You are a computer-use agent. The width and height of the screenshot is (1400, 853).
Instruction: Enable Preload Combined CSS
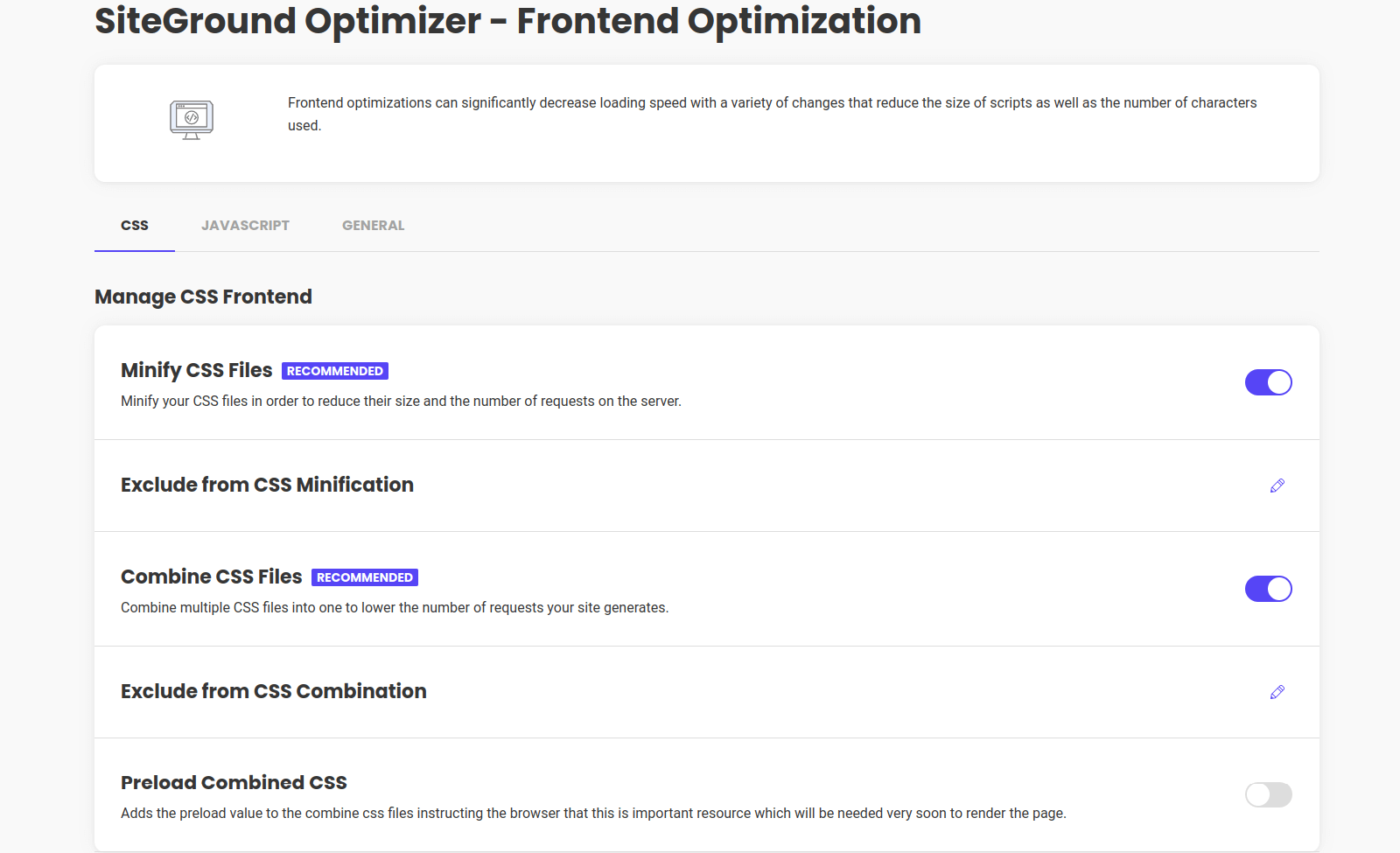click(1268, 794)
